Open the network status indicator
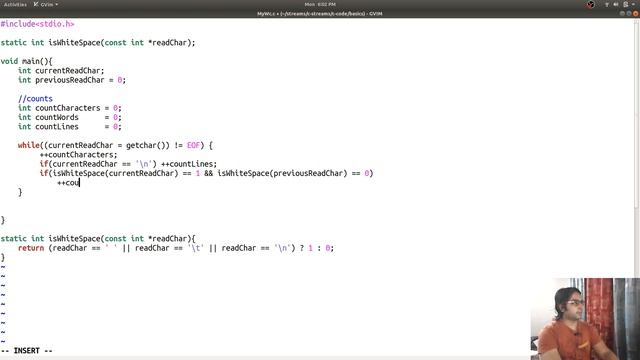The width and height of the screenshot is (640, 360). pyautogui.click(x=607, y=4)
